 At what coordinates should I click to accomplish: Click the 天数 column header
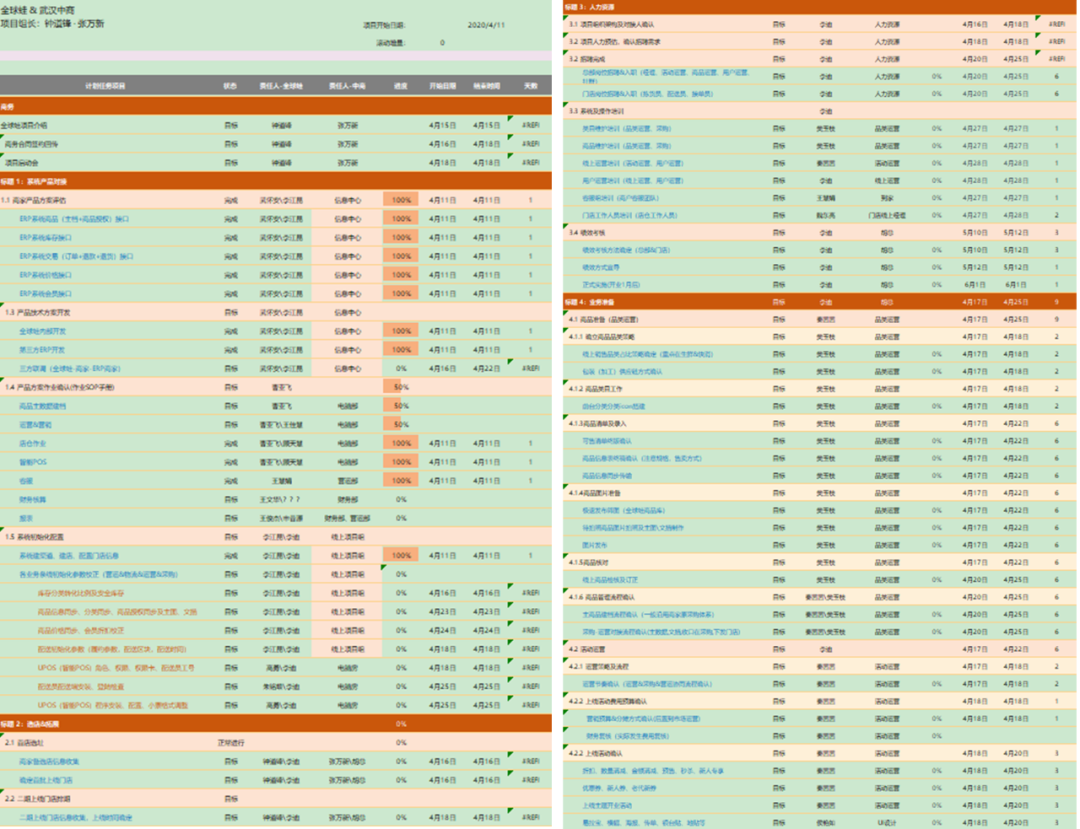(x=531, y=86)
